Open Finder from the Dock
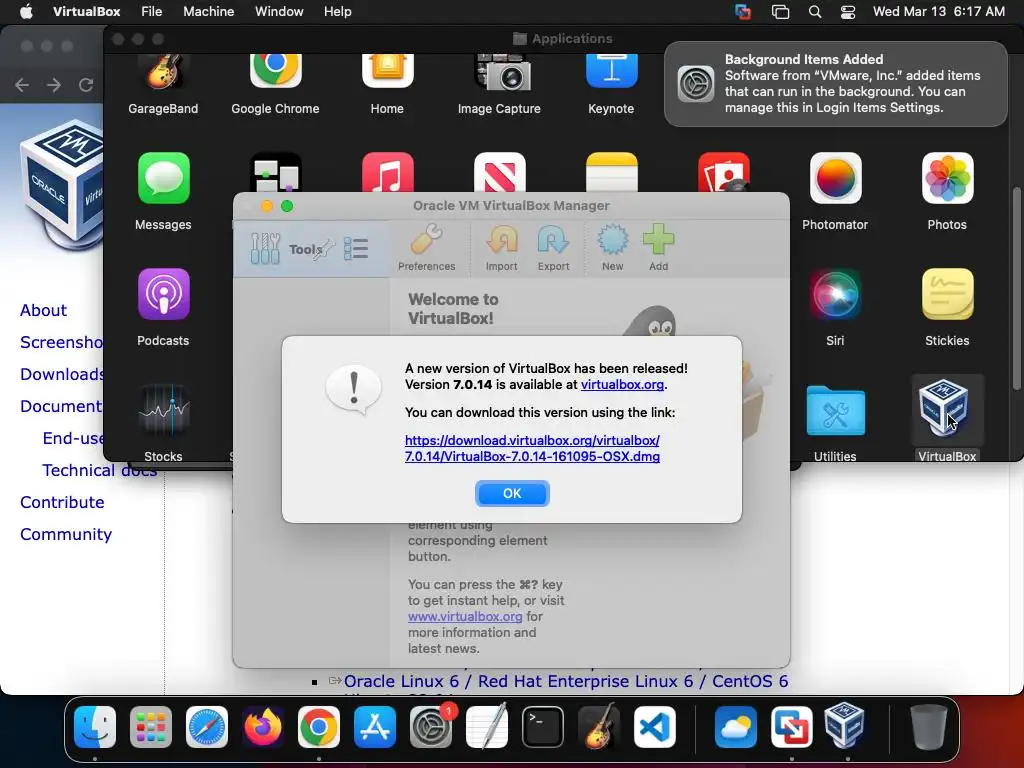The width and height of the screenshot is (1024, 768). coord(95,727)
